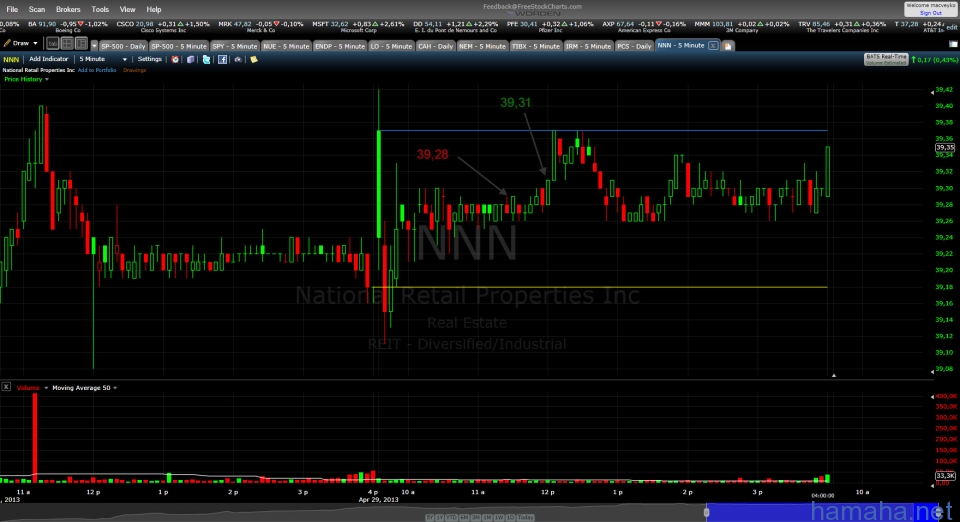Click the NNN ticker symbol box
The height and width of the screenshot is (522, 960).
click(x=11, y=59)
